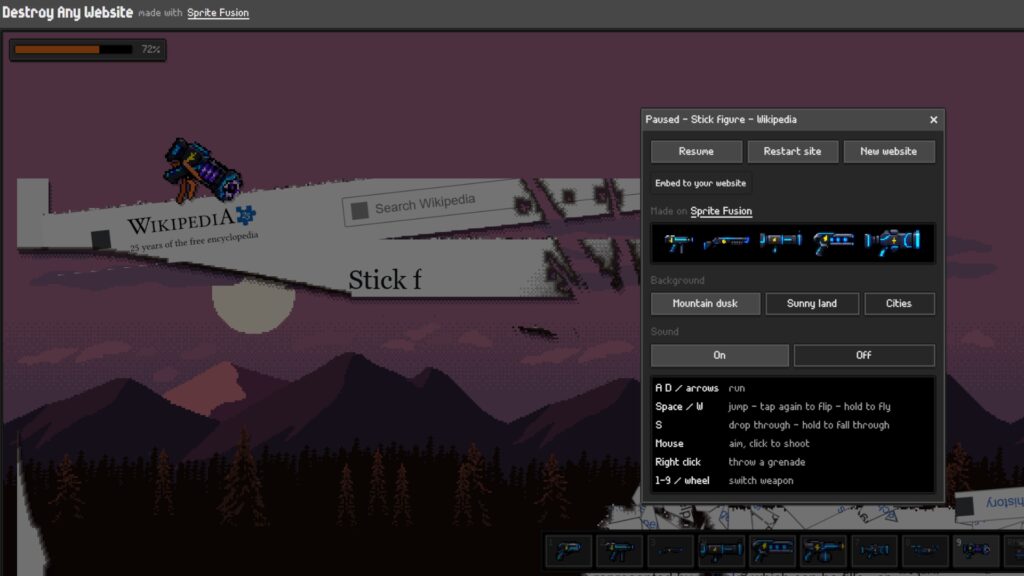Set background to Mountain dusk
The width and height of the screenshot is (1024, 576).
[x=705, y=304]
